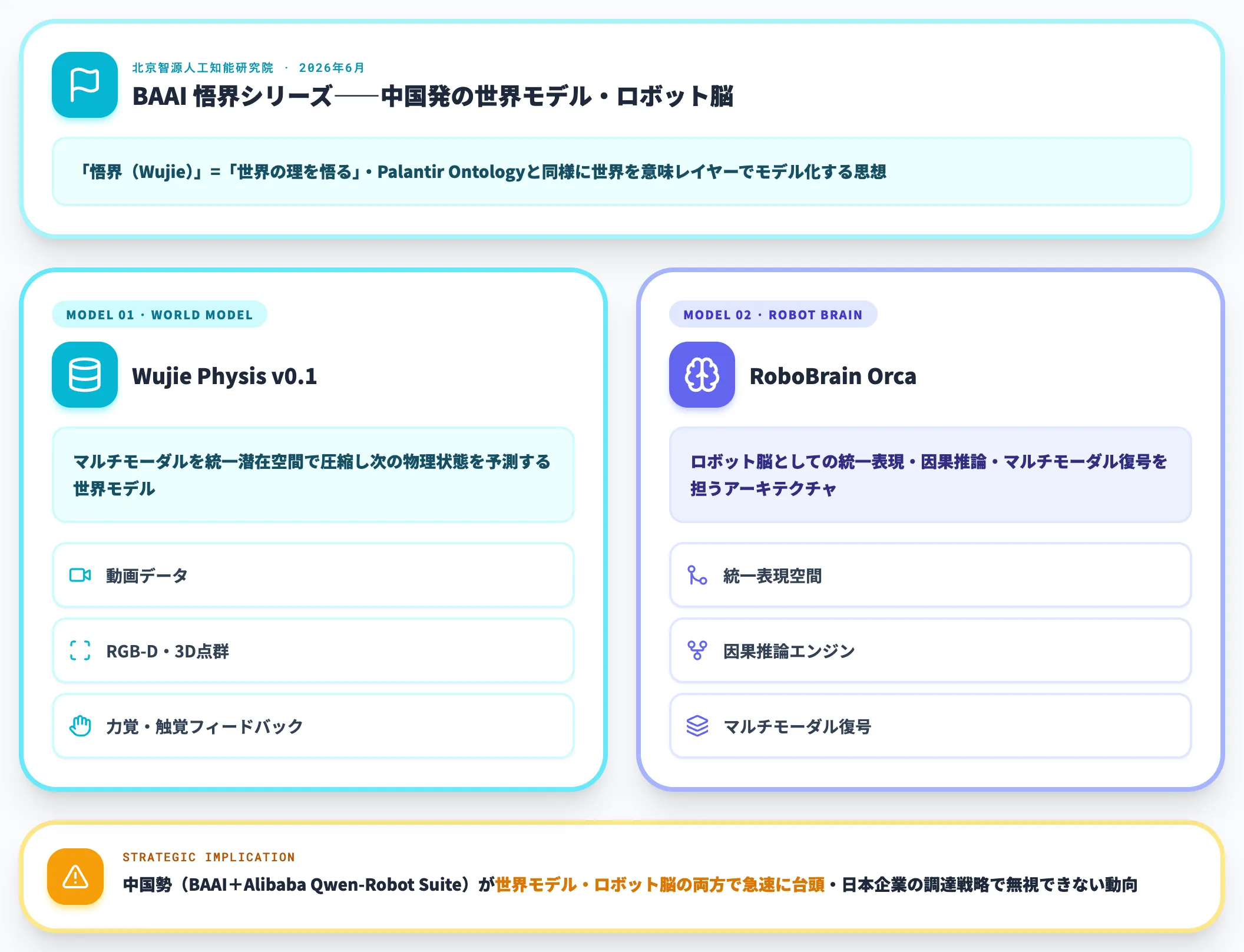Click the 悟界（Wujie） Palantir Ontology description box
Image resolution: width=1244 pixels, height=952 pixels.
(622, 171)
